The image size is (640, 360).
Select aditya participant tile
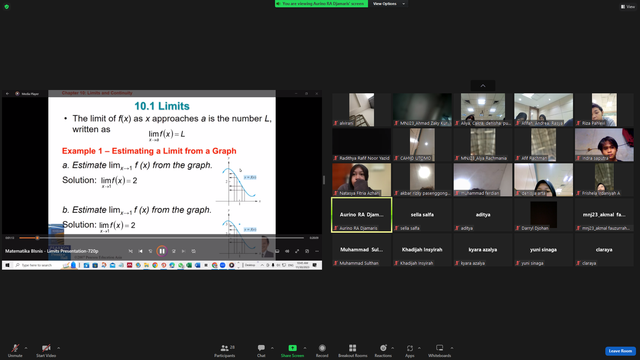483,215
